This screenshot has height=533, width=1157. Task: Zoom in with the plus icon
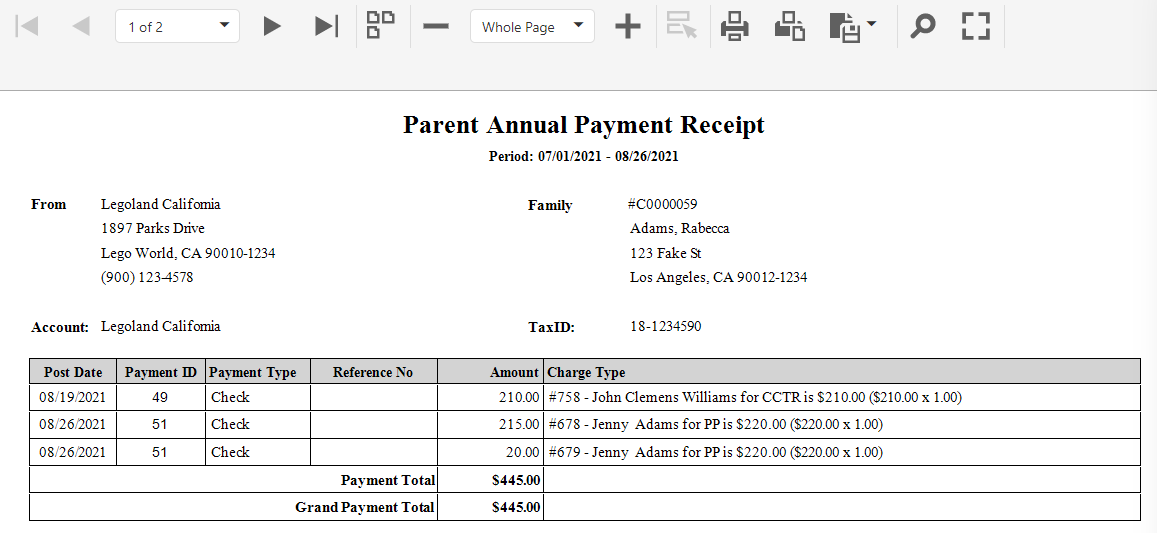628,27
